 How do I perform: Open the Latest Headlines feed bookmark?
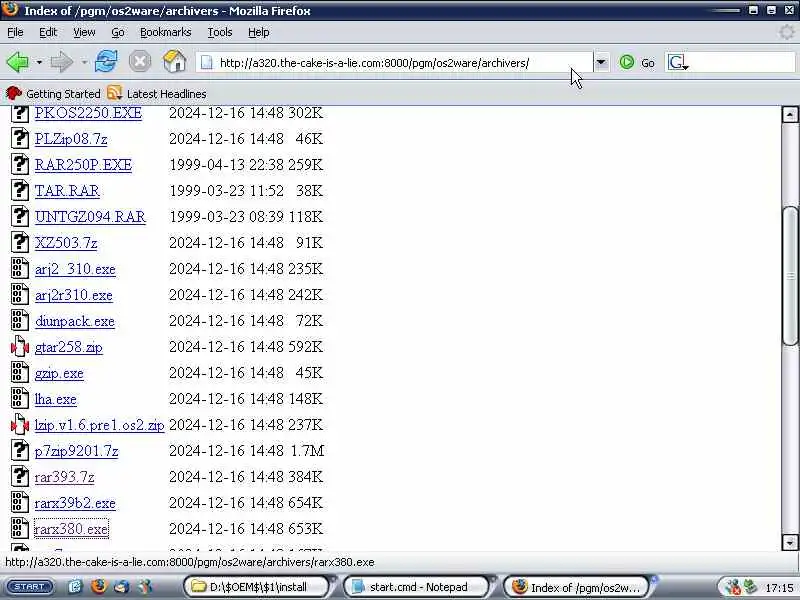pyautogui.click(x=157, y=94)
